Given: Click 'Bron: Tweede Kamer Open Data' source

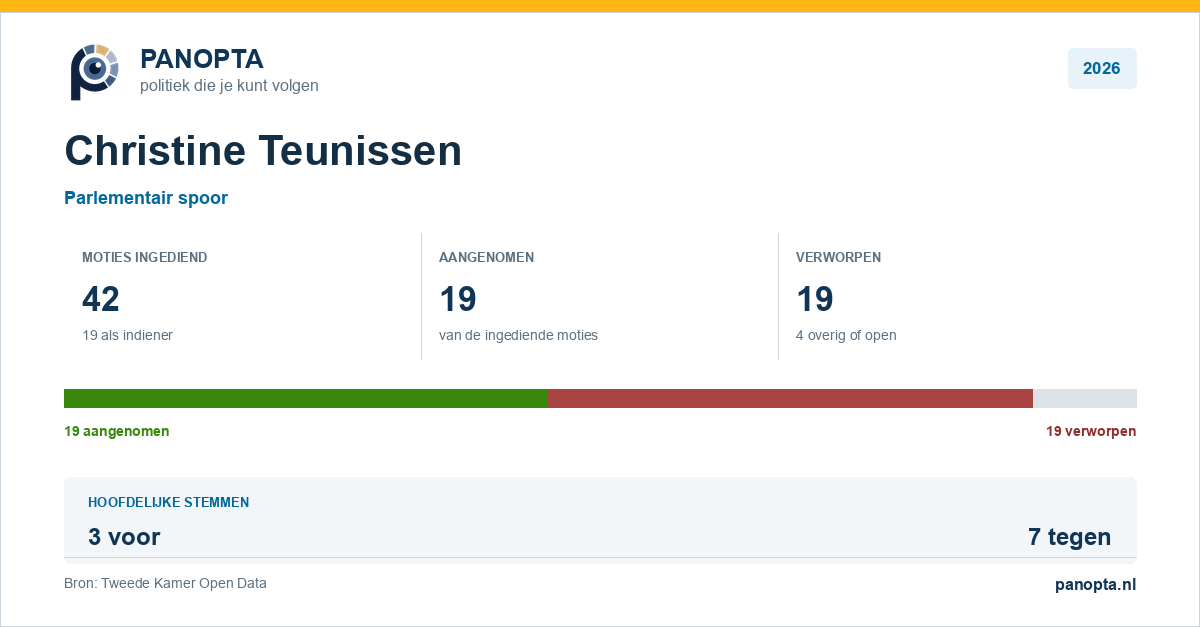Looking at the screenshot, I should click(165, 583).
